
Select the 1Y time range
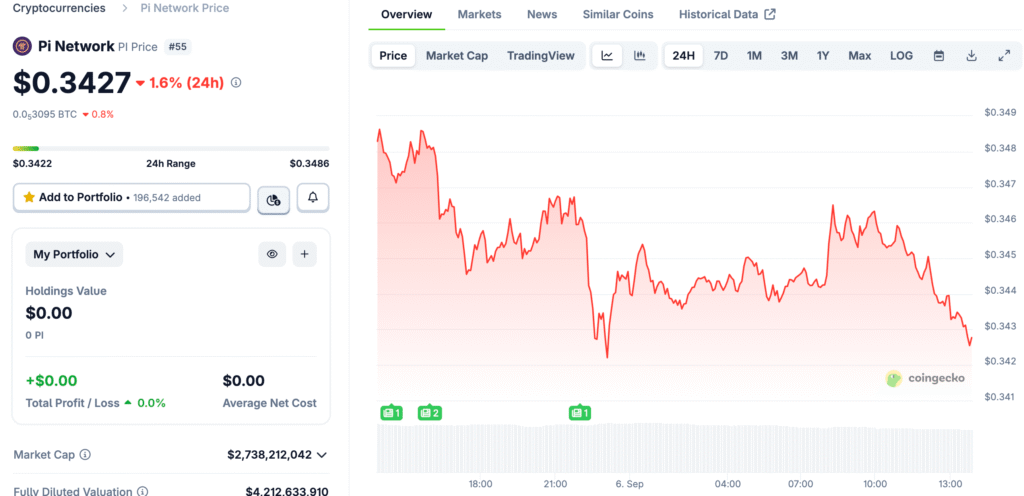pos(823,56)
